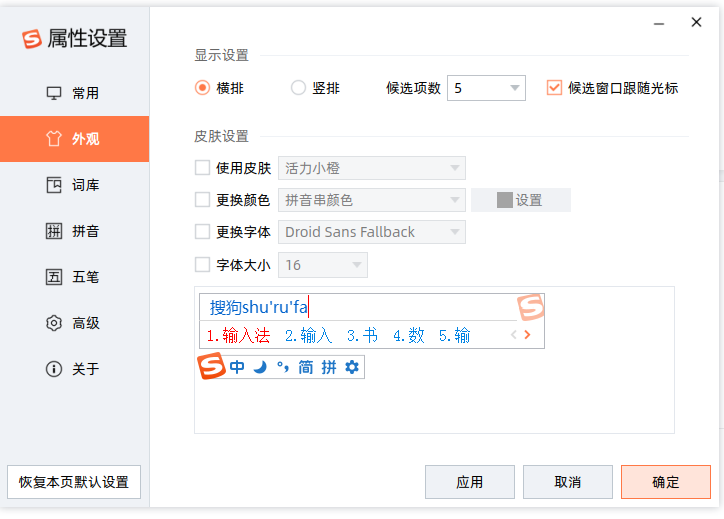Open the skin dropdown showing 活力小橙
724x519 pixels.
point(372,168)
